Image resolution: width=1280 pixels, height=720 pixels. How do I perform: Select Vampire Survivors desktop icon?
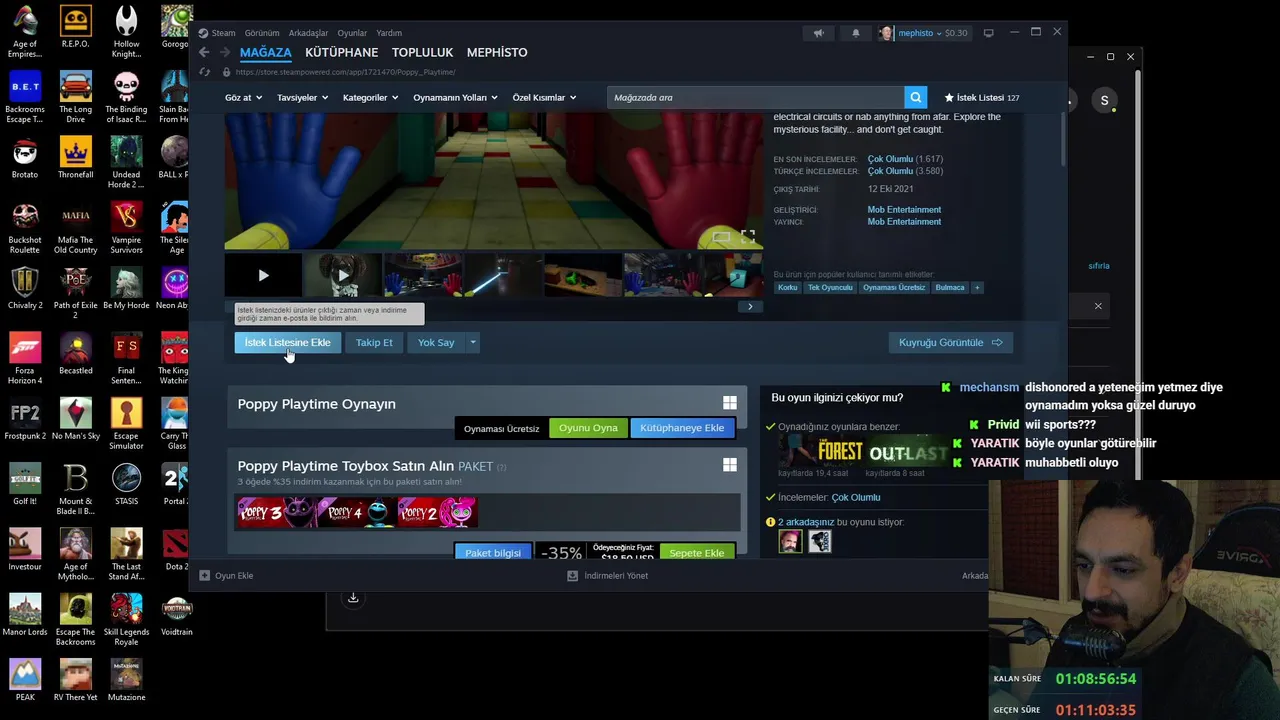(x=126, y=228)
